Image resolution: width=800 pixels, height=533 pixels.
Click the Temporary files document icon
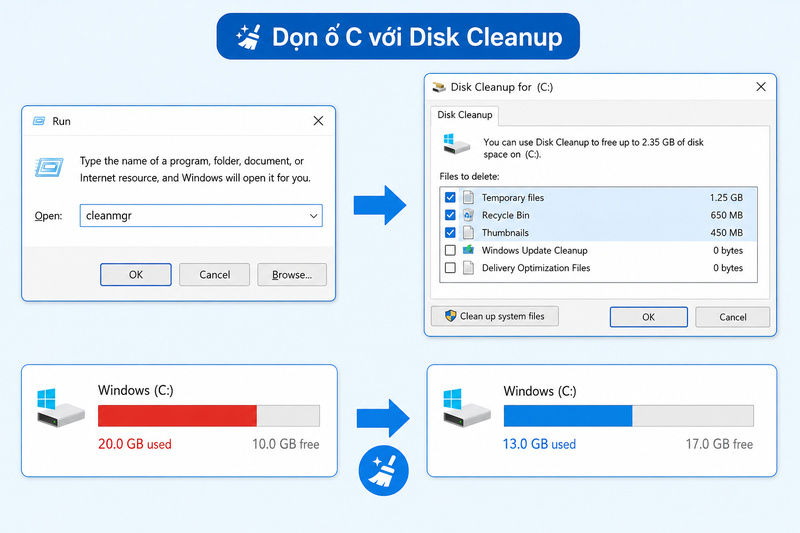pos(468,197)
